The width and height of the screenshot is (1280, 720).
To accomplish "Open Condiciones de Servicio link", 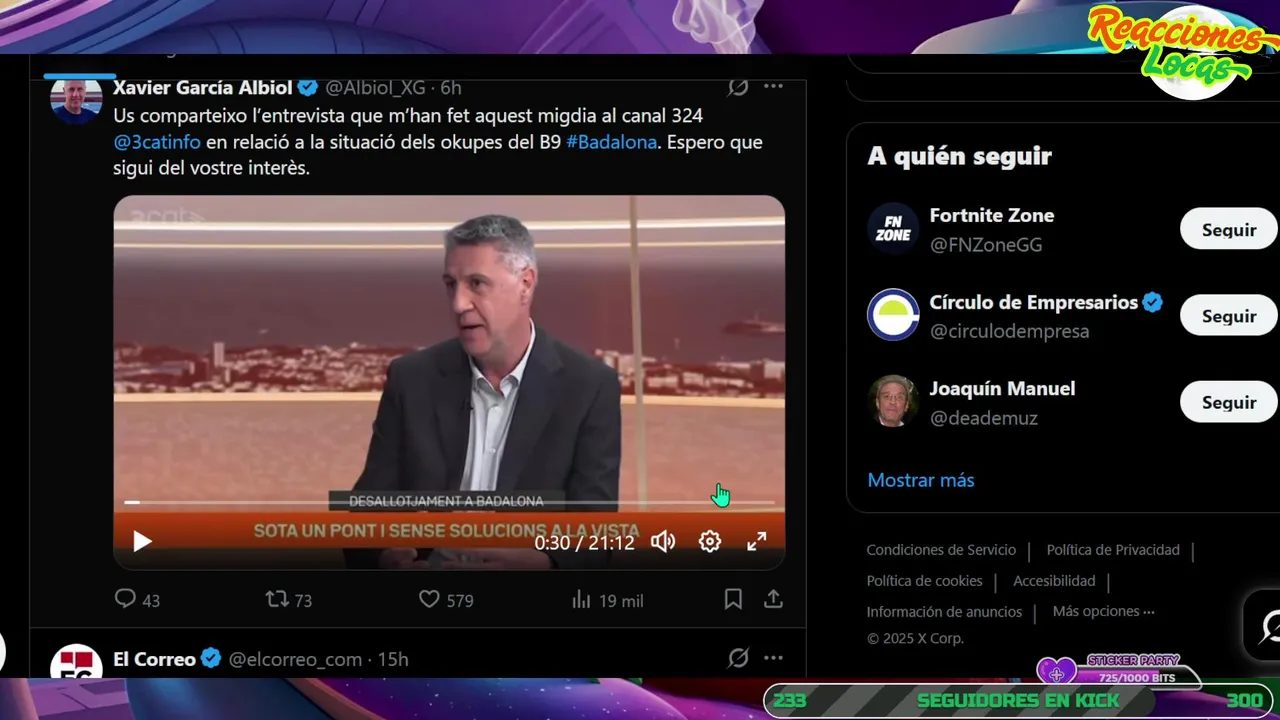I will (x=941, y=550).
